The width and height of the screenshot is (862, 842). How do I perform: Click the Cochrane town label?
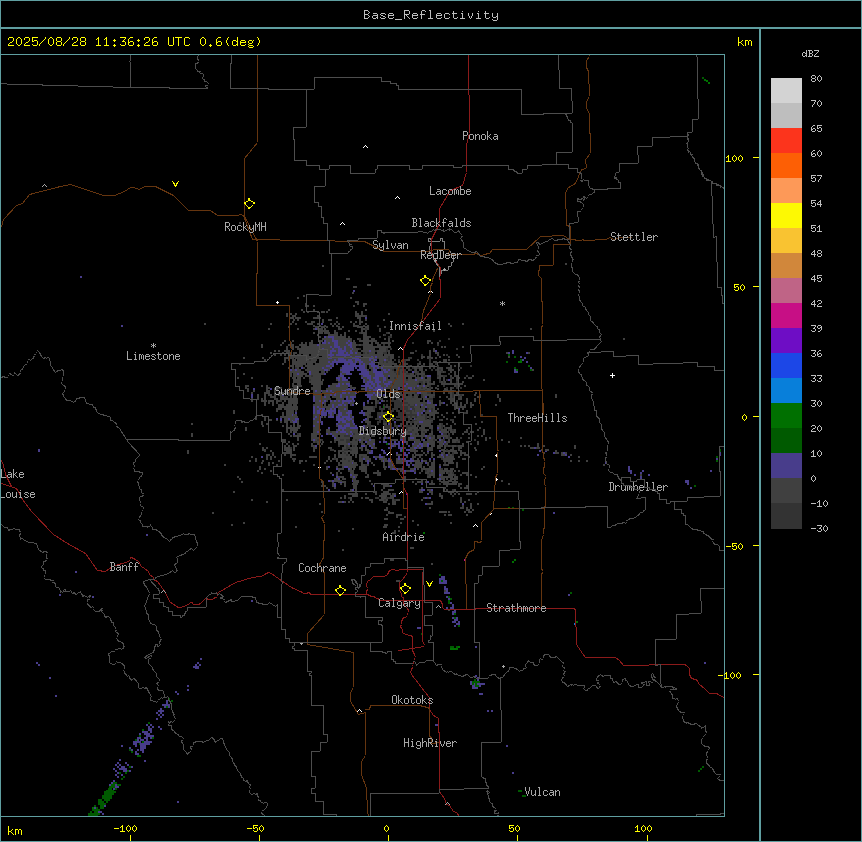click(x=322, y=568)
